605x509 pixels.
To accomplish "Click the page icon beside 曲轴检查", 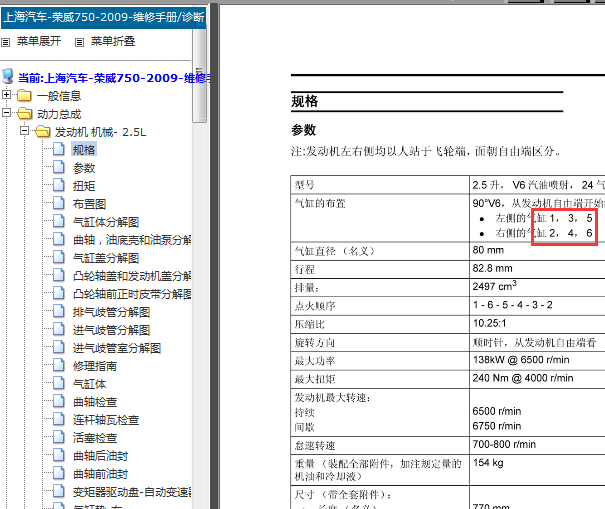I will tap(59, 401).
